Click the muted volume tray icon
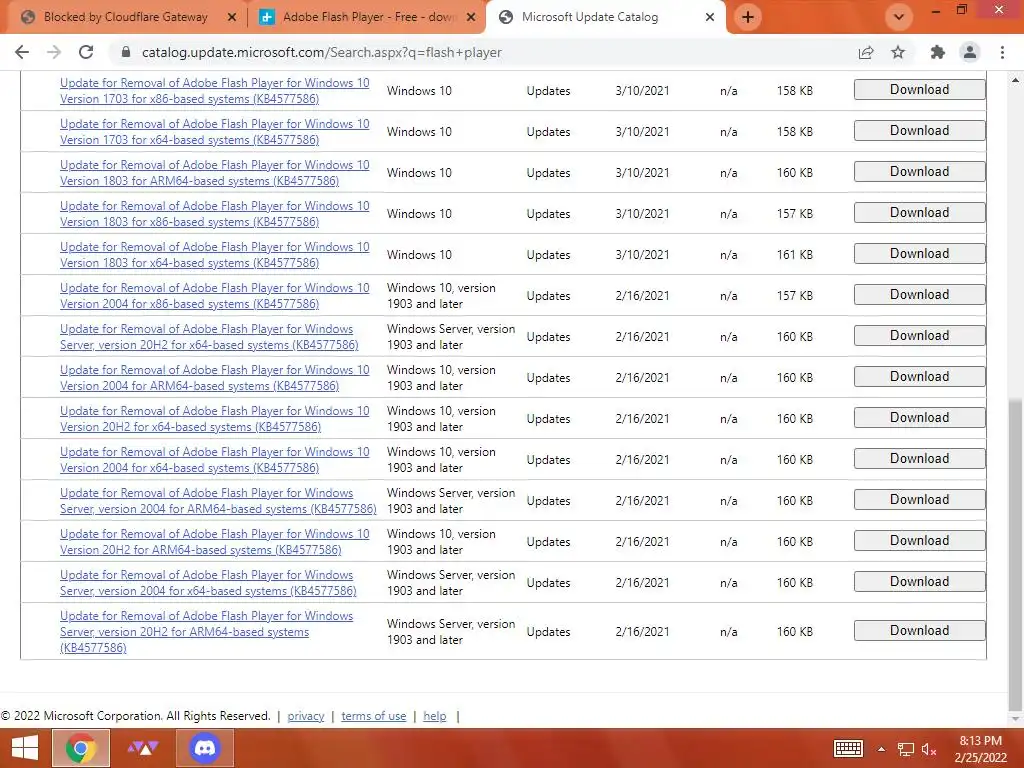 point(928,749)
